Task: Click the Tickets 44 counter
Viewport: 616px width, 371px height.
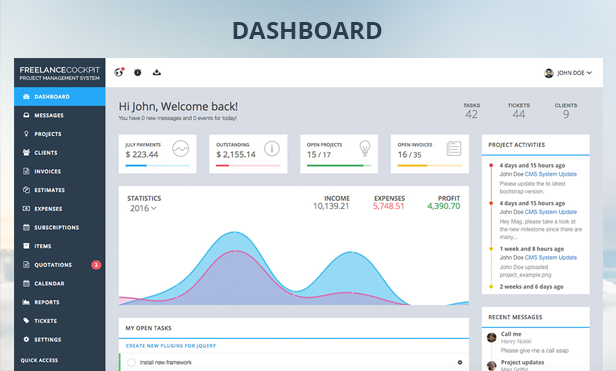Action: [x=519, y=111]
